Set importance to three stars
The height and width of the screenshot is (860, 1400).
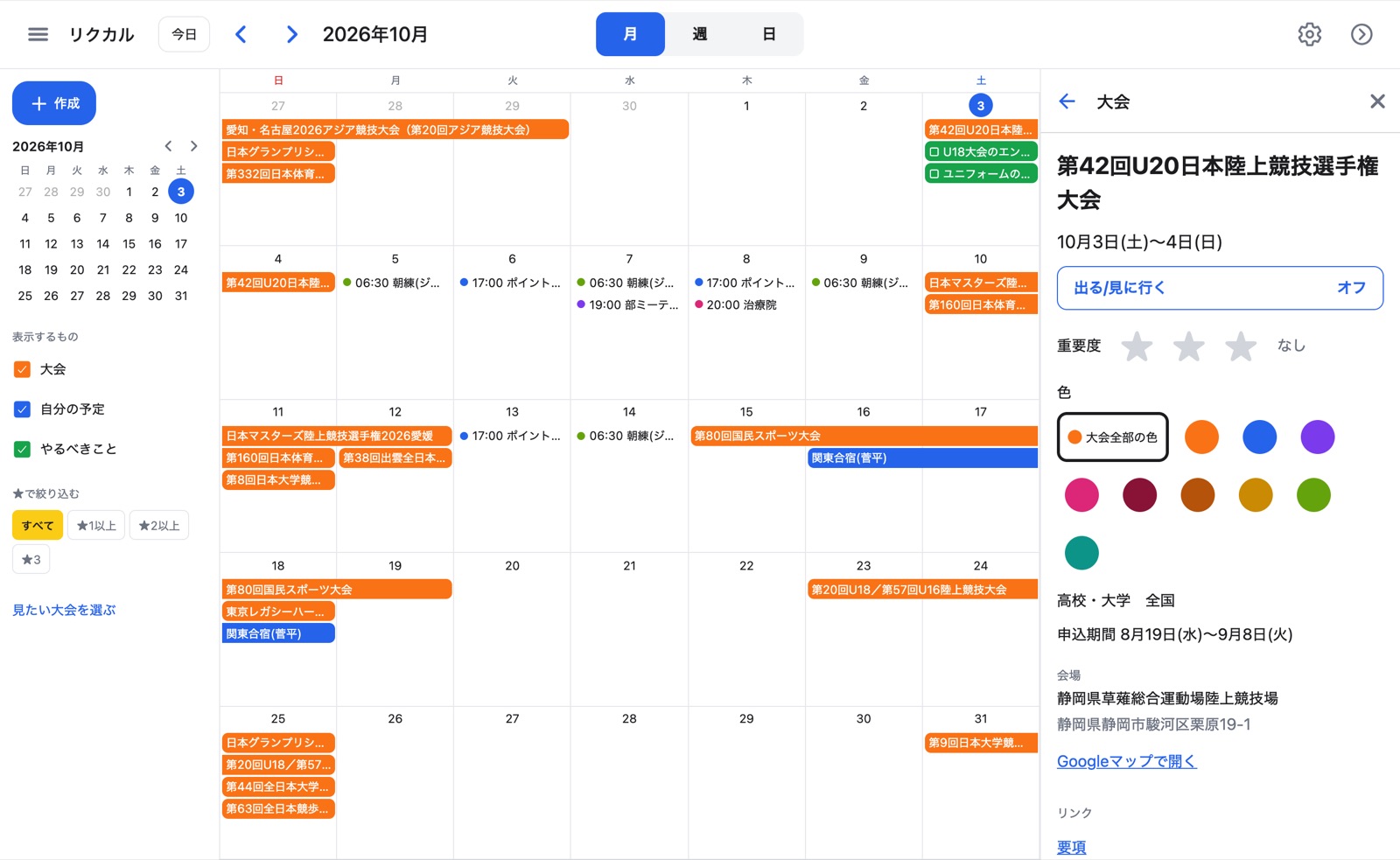(x=1241, y=346)
